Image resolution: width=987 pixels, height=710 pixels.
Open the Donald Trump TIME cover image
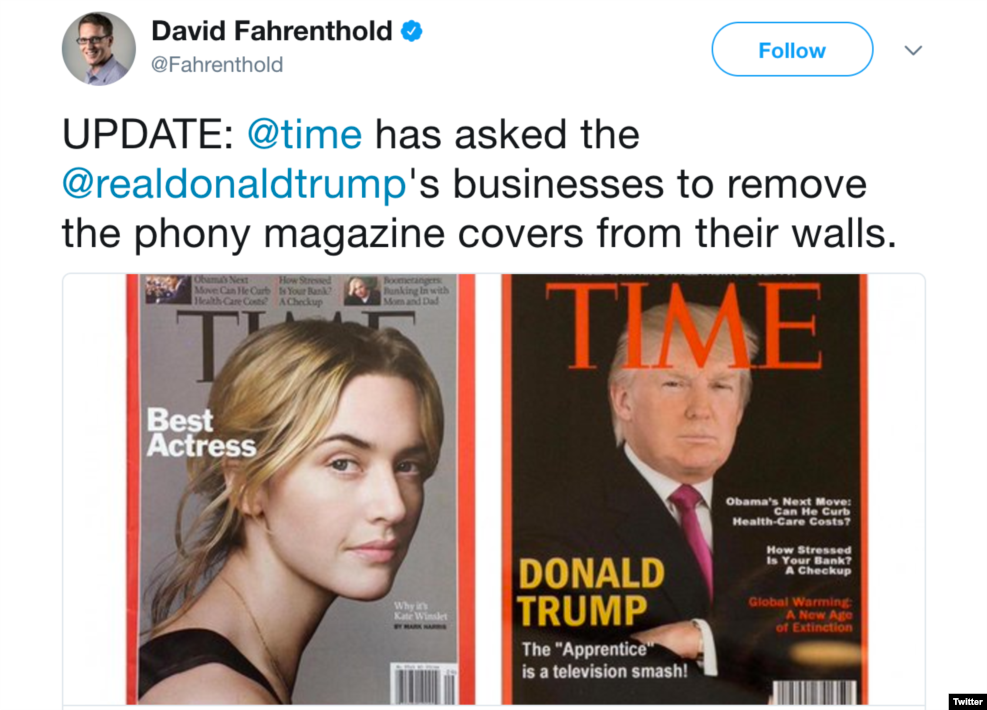684,489
